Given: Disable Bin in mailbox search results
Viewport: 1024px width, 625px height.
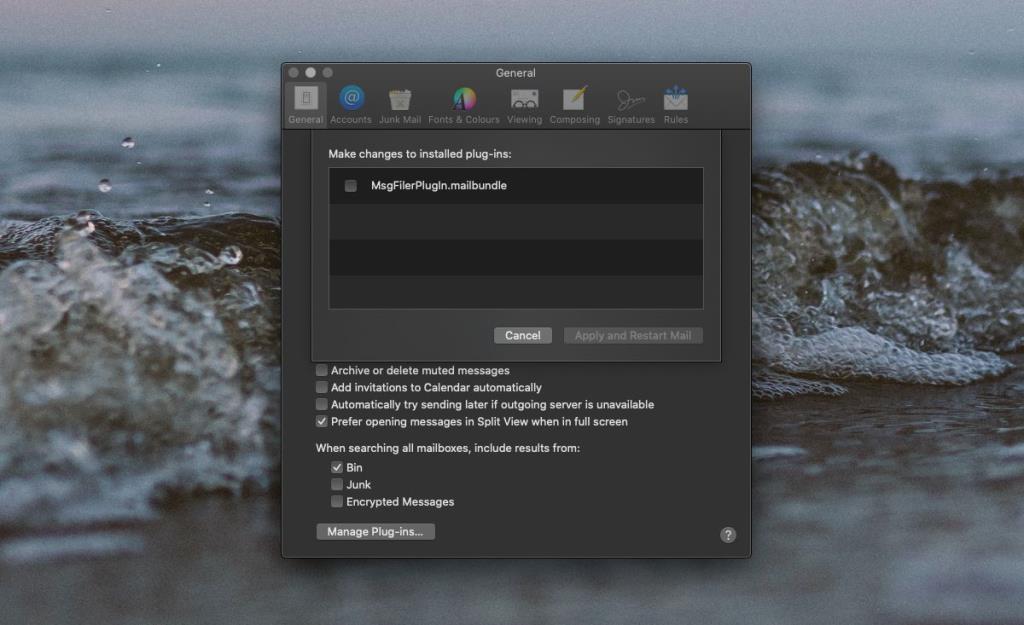Looking at the screenshot, I should tap(337, 466).
